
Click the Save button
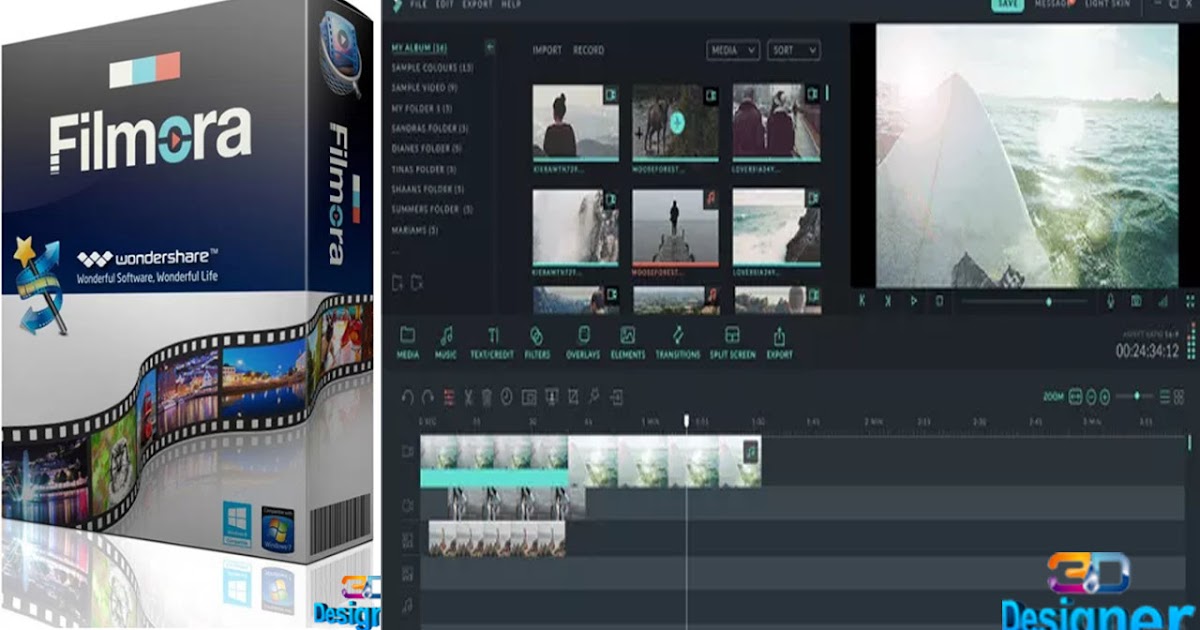tap(1007, 5)
